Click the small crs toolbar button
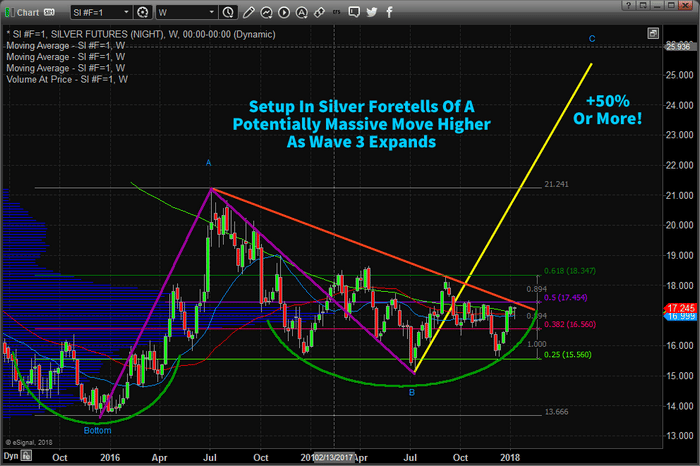This screenshot has width=700, height=466. [337, 12]
